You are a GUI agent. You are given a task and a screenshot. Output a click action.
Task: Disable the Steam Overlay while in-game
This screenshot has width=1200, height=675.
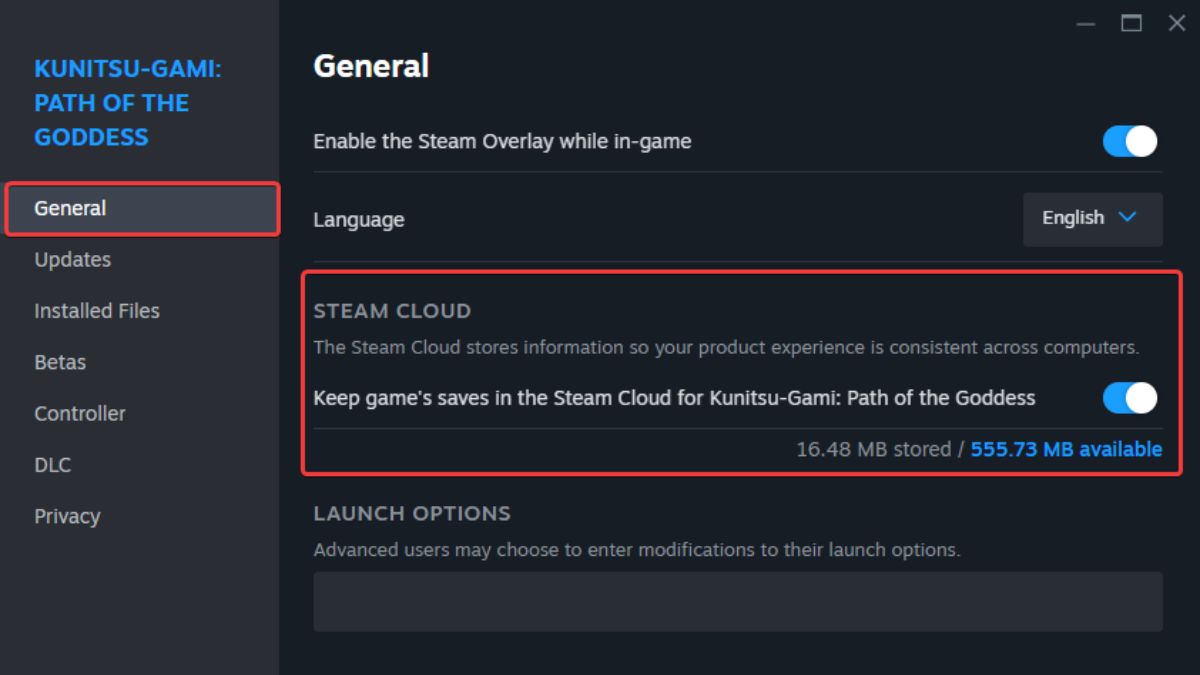coord(1128,141)
